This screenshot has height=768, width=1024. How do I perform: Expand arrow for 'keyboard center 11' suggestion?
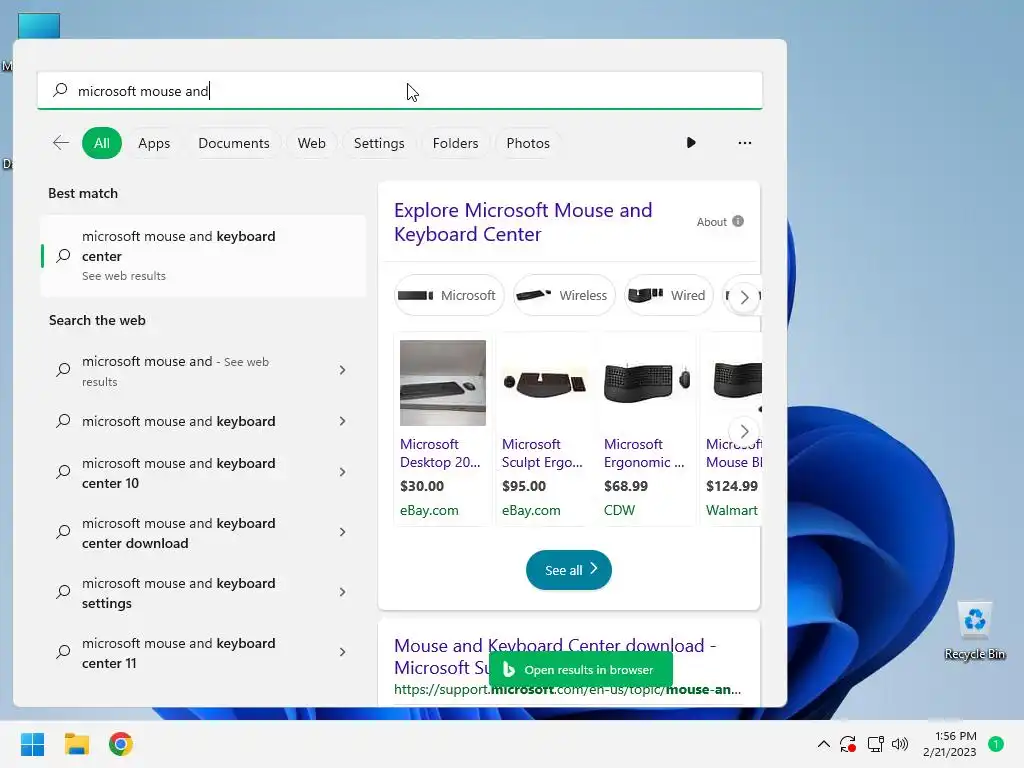click(x=342, y=652)
